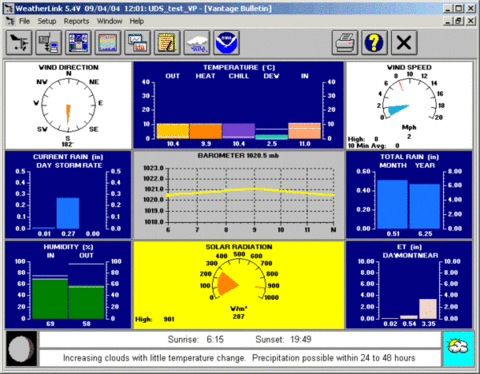
Task: Open the Window menu
Action: (109, 21)
